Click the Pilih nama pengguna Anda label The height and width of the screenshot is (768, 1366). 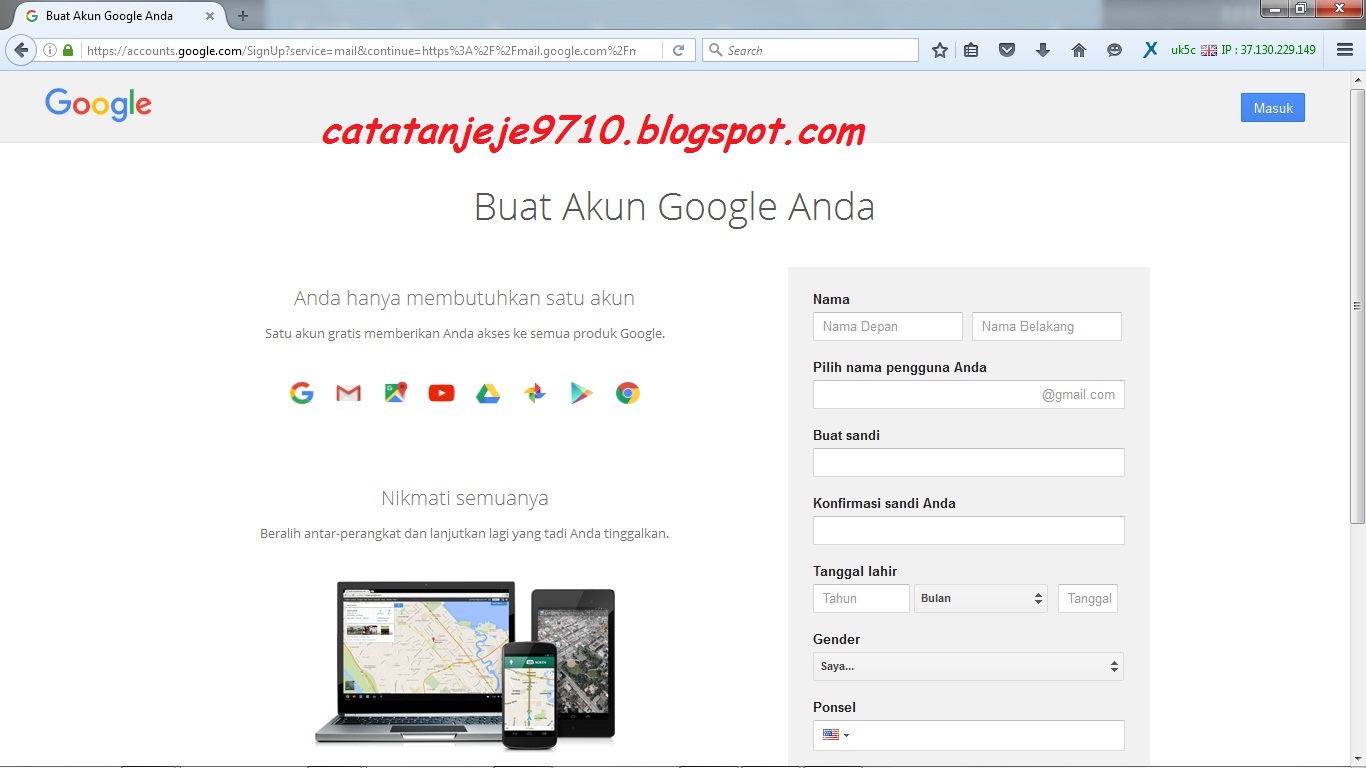click(900, 367)
